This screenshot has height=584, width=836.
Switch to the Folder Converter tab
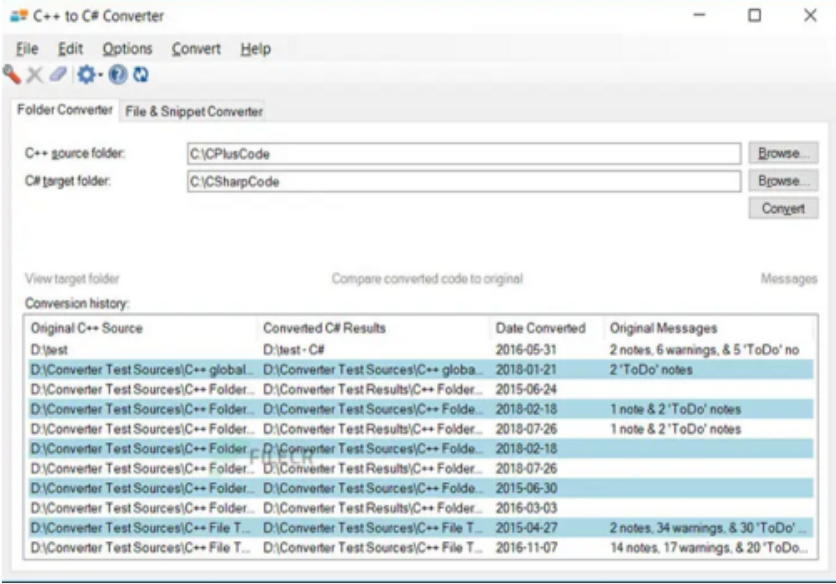click(65, 110)
